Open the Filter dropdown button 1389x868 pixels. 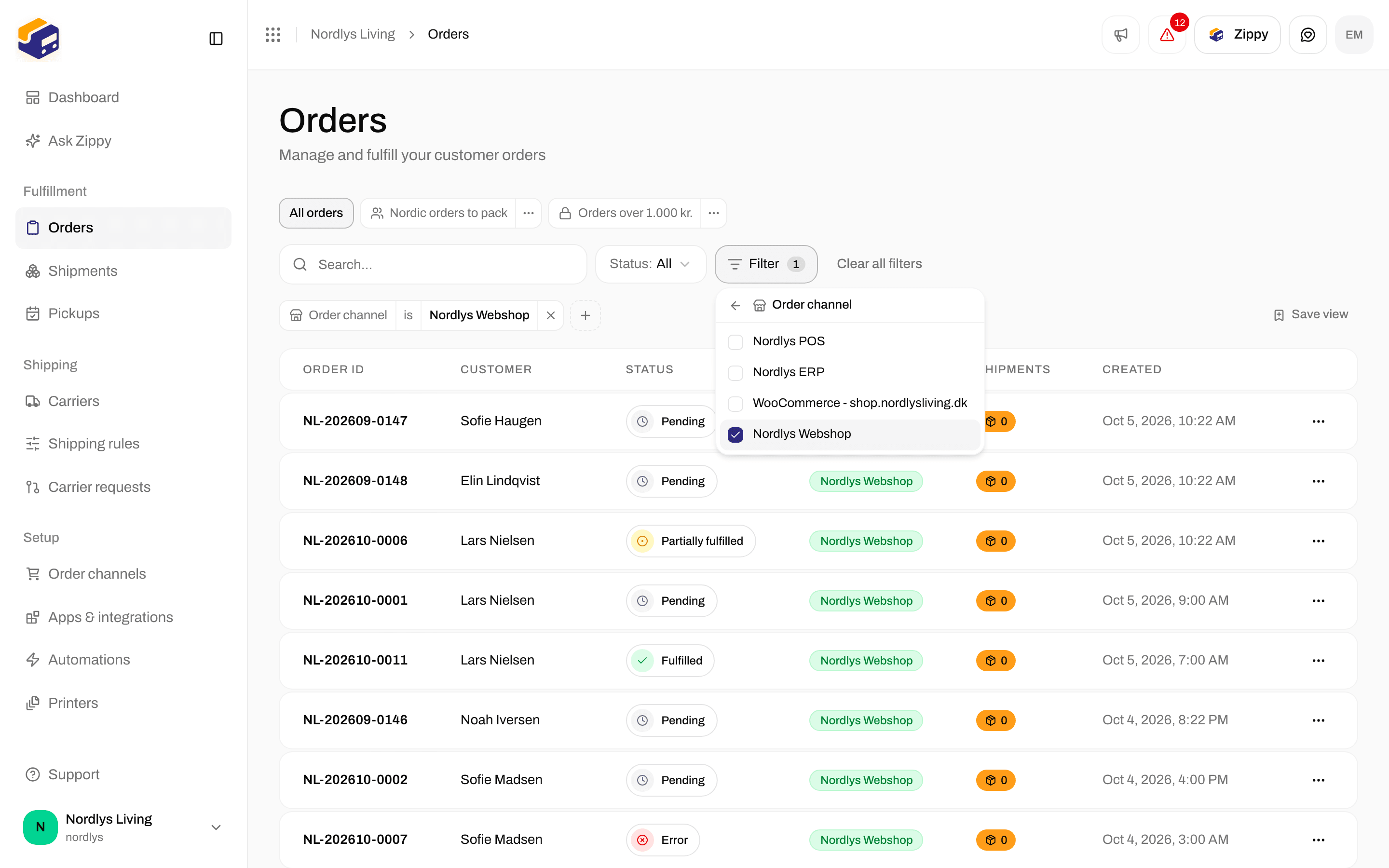coord(766,264)
